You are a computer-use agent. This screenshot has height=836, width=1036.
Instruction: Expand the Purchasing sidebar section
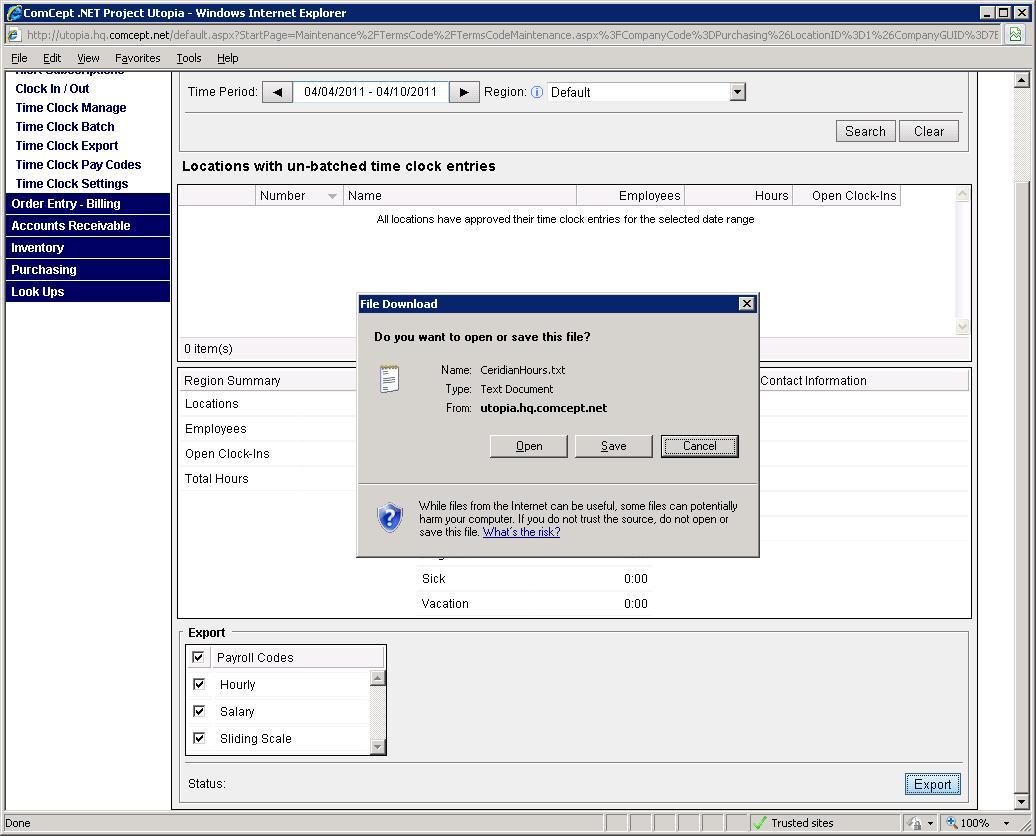click(44, 270)
